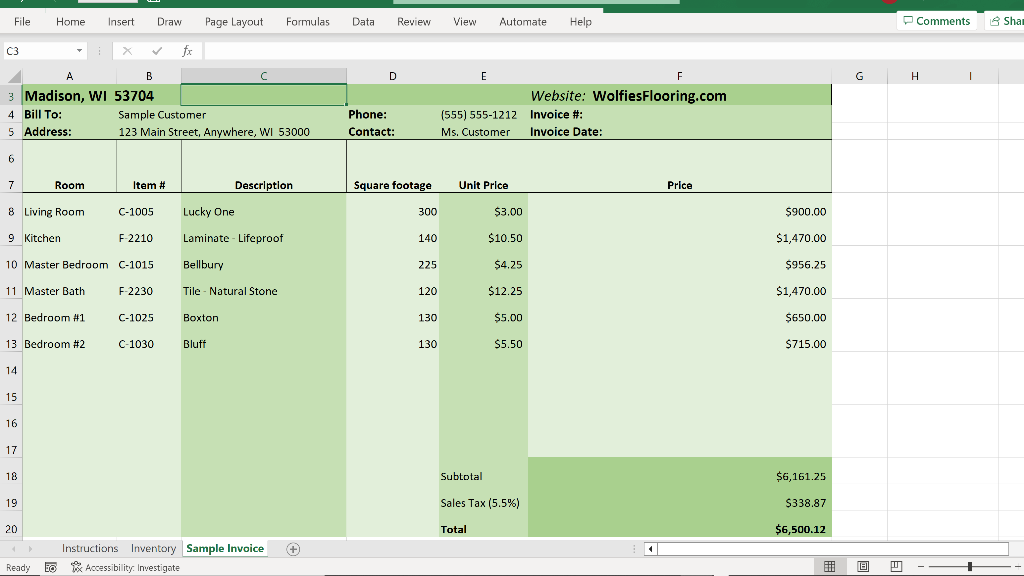Click the Invoice # label cell
This screenshot has height=576, width=1024.
click(556, 114)
